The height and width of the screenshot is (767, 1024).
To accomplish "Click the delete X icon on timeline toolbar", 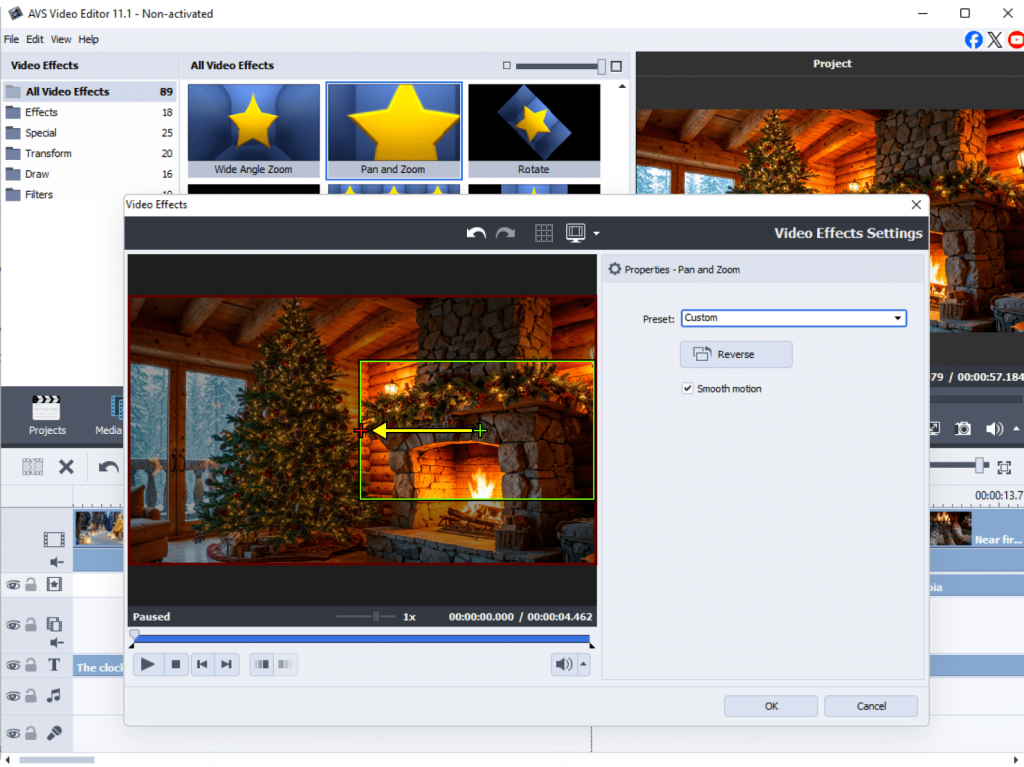I will point(66,466).
